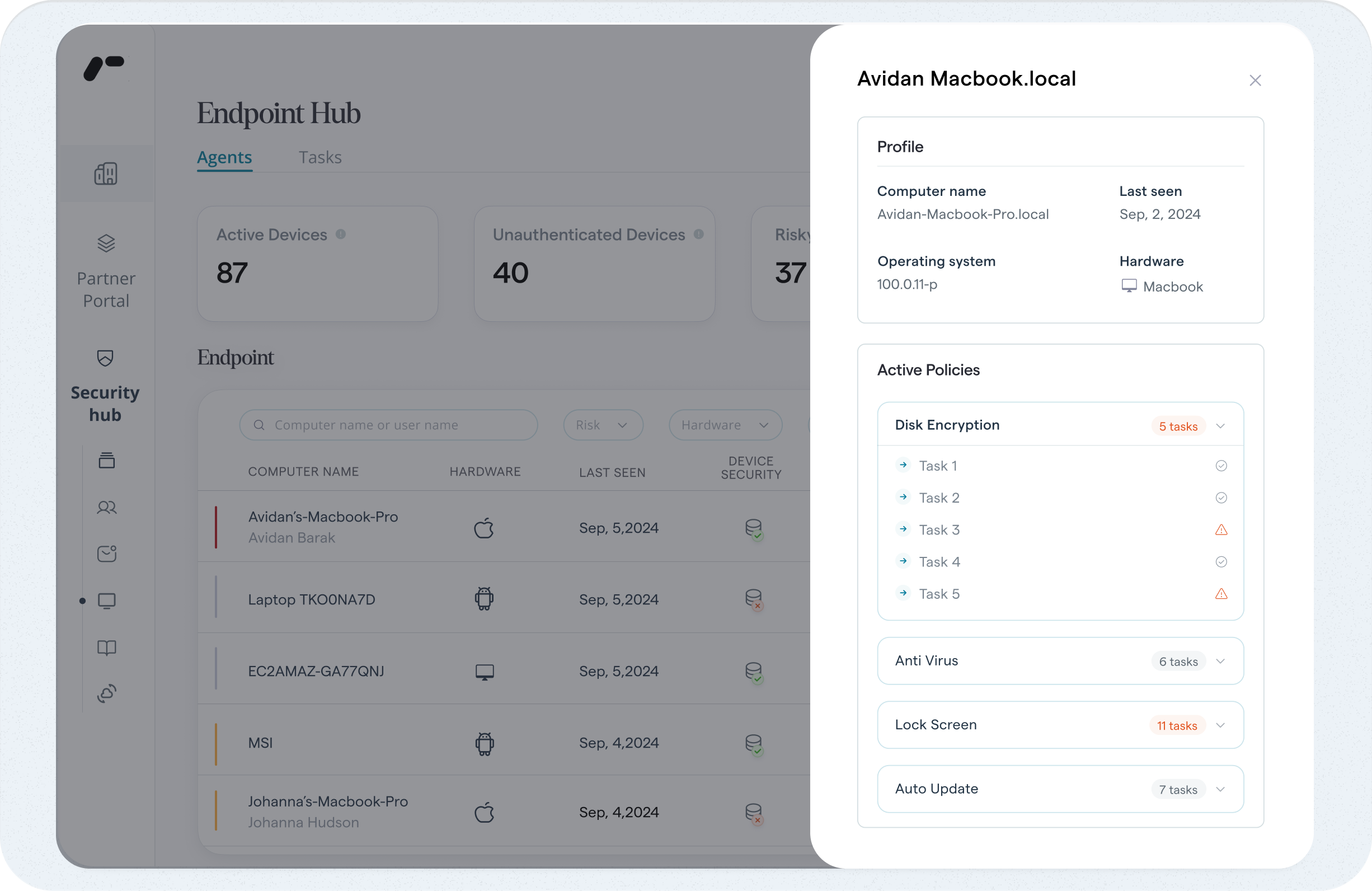Open the book icon in the sidebar
This screenshot has width=1372, height=891.
click(x=107, y=648)
